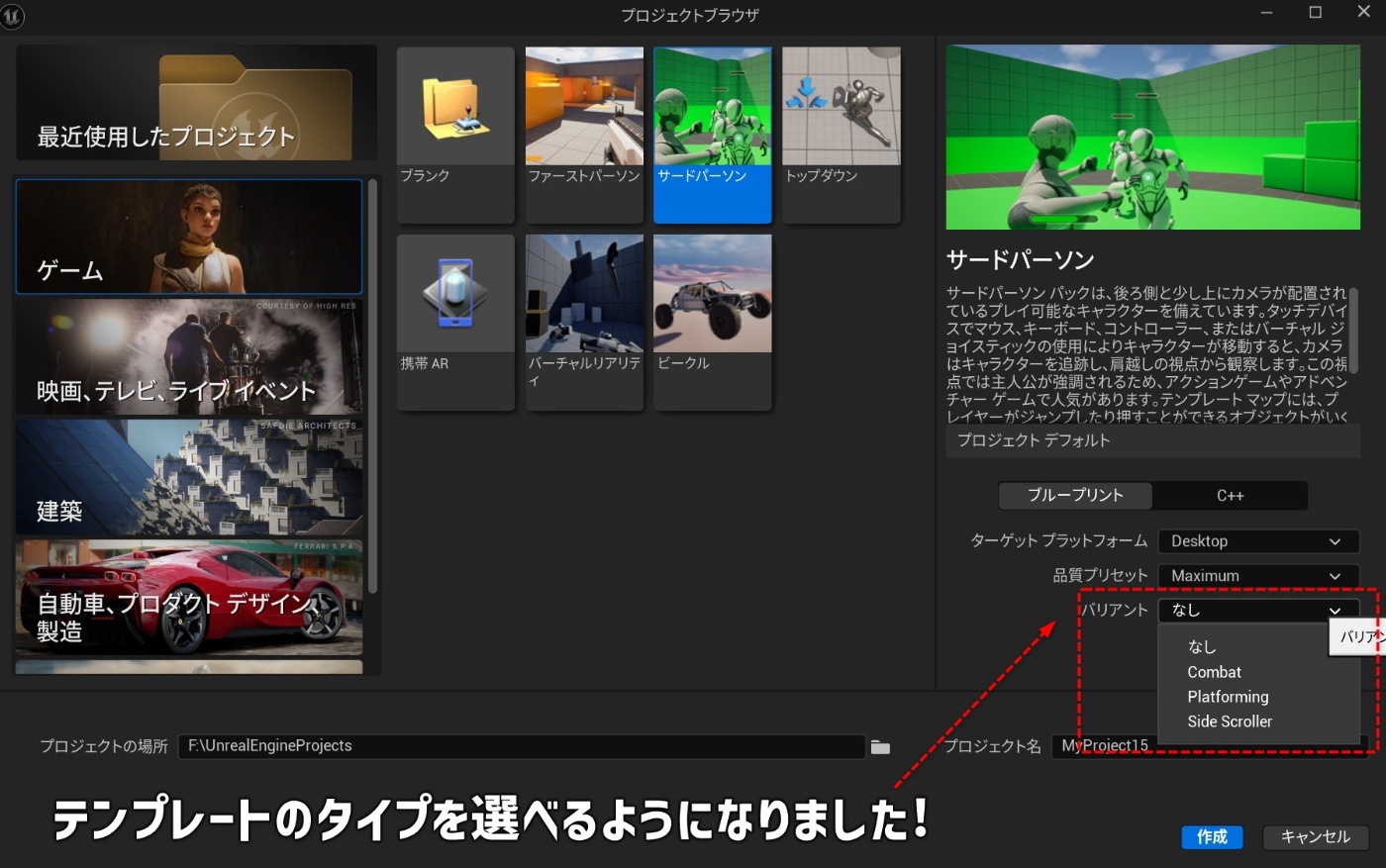Viewport: 1386px width, 868px height.
Task: Open the recently used projects folder card
Action: 196,103
